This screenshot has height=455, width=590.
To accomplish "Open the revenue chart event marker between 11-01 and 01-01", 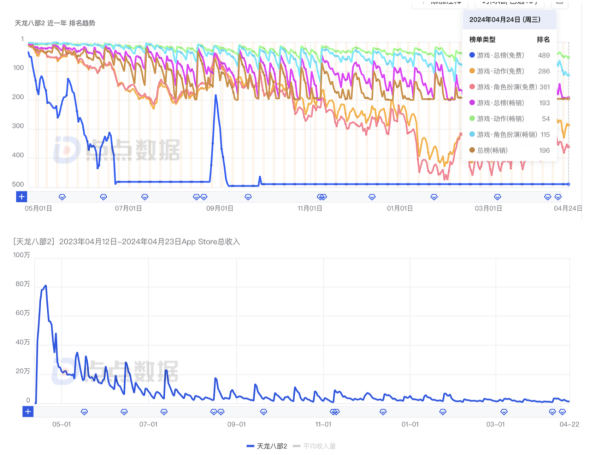I will (x=383, y=412).
